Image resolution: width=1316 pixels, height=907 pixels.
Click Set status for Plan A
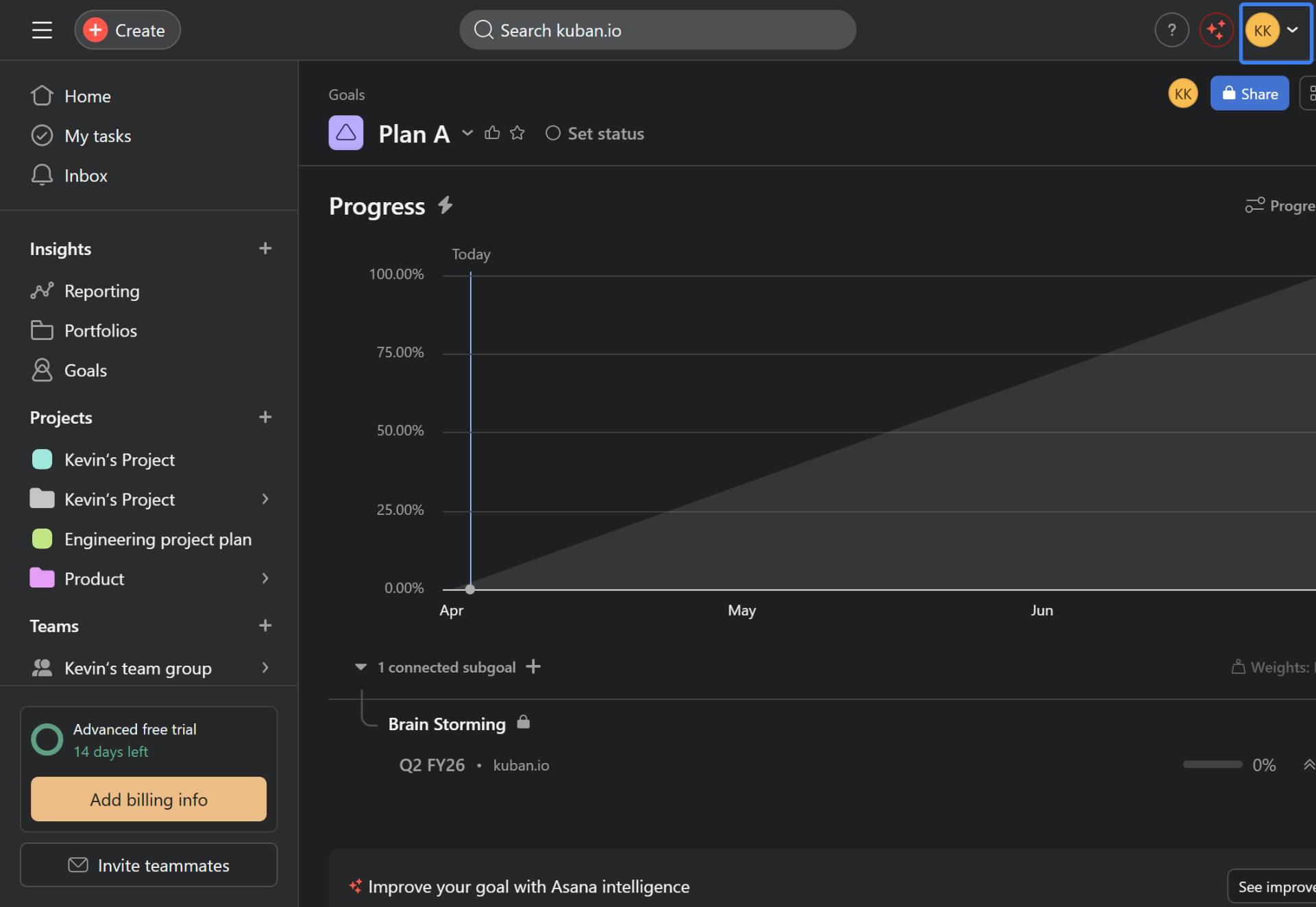tap(595, 134)
